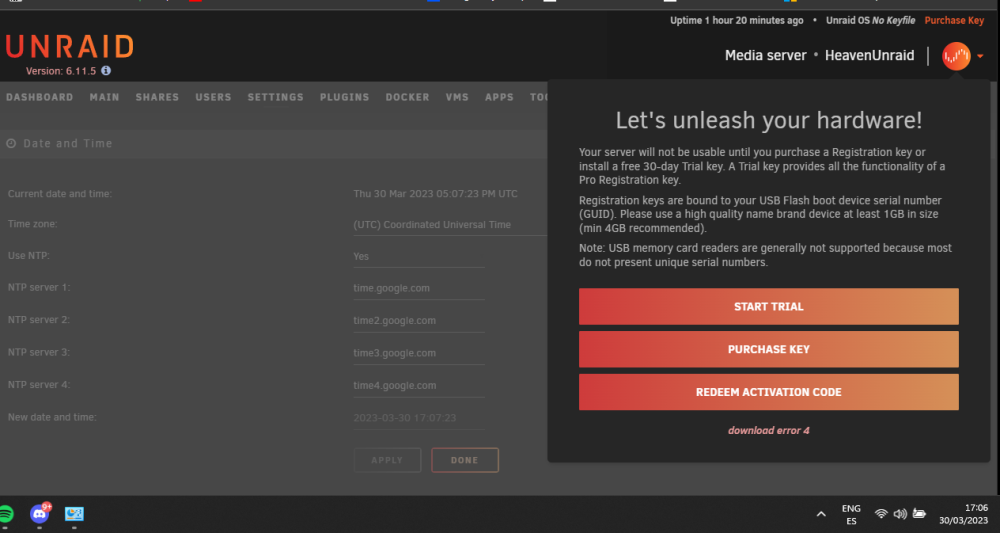Open the Docker tab
The width and height of the screenshot is (1000, 533).
[x=408, y=97]
